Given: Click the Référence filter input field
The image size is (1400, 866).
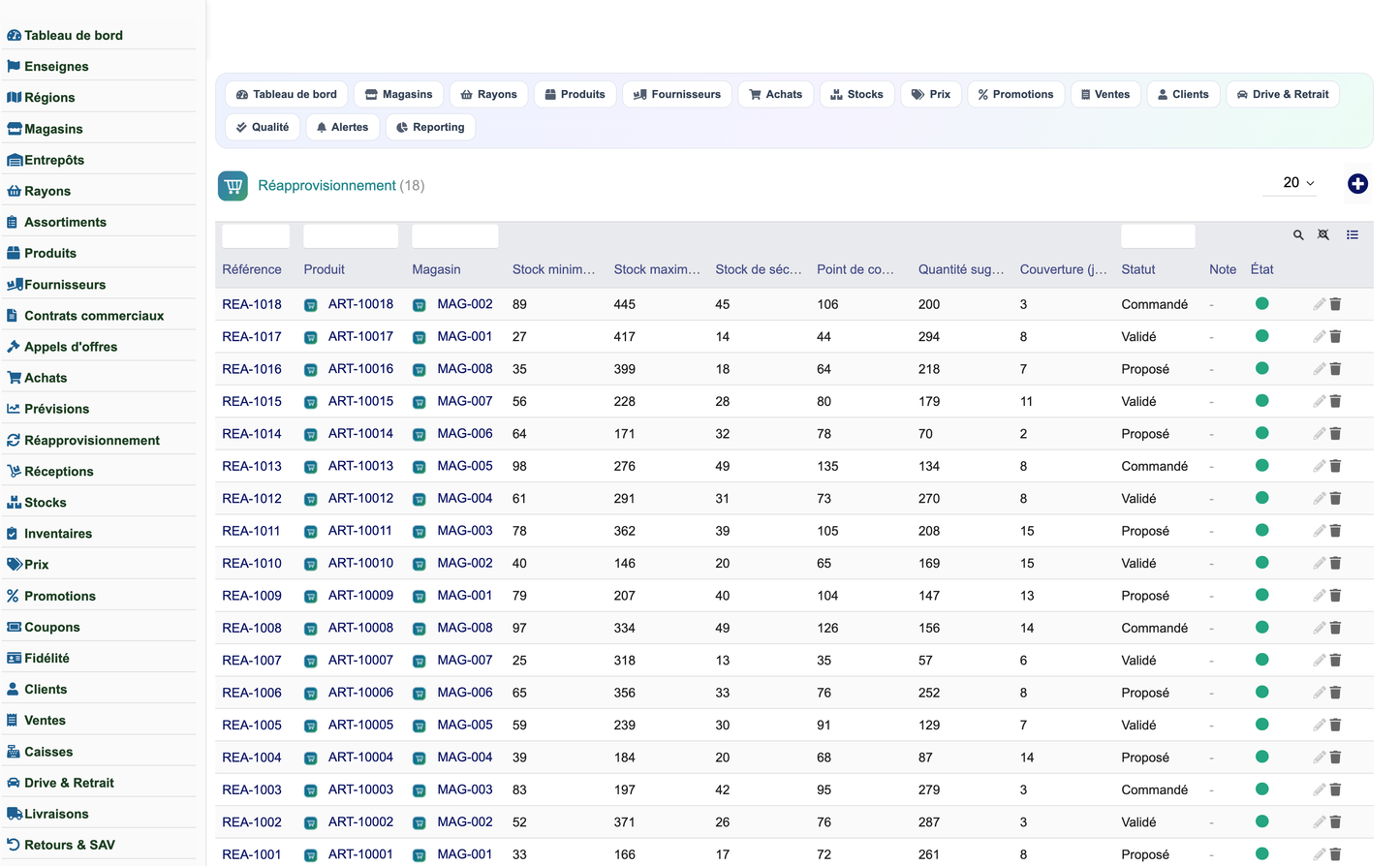Looking at the screenshot, I should (256, 235).
